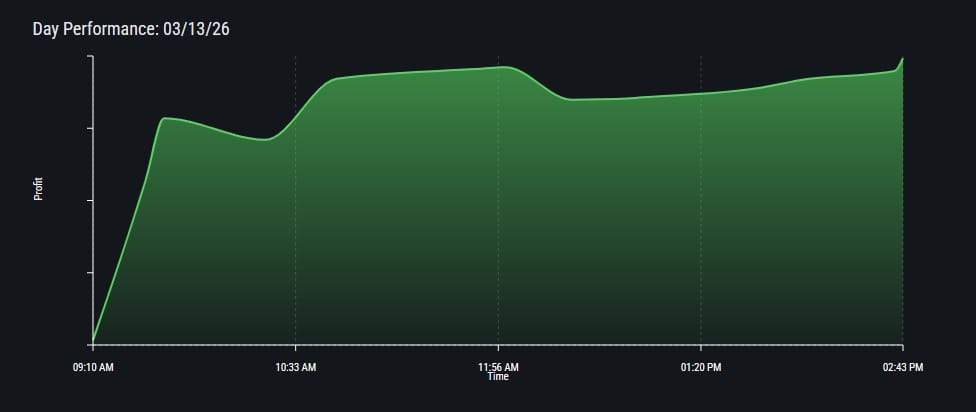Click the Day Performance chart title
The width and height of the screenshot is (976, 412).
(132, 29)
